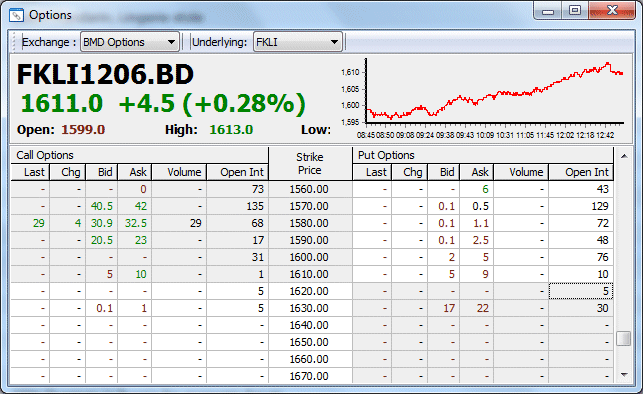The height and width of the screenshot is (394, 643).
Task: Click the Call Options Ask column header
Action: coord(135,172)
